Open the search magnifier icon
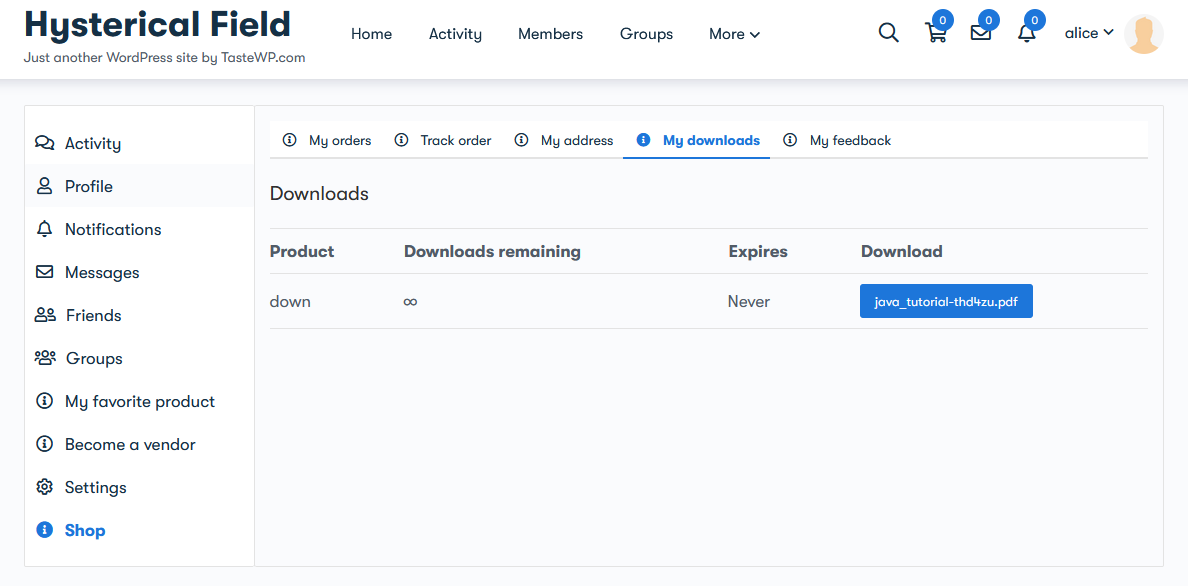This screenshot has width=1188, height=586. [x=888, y=33]
